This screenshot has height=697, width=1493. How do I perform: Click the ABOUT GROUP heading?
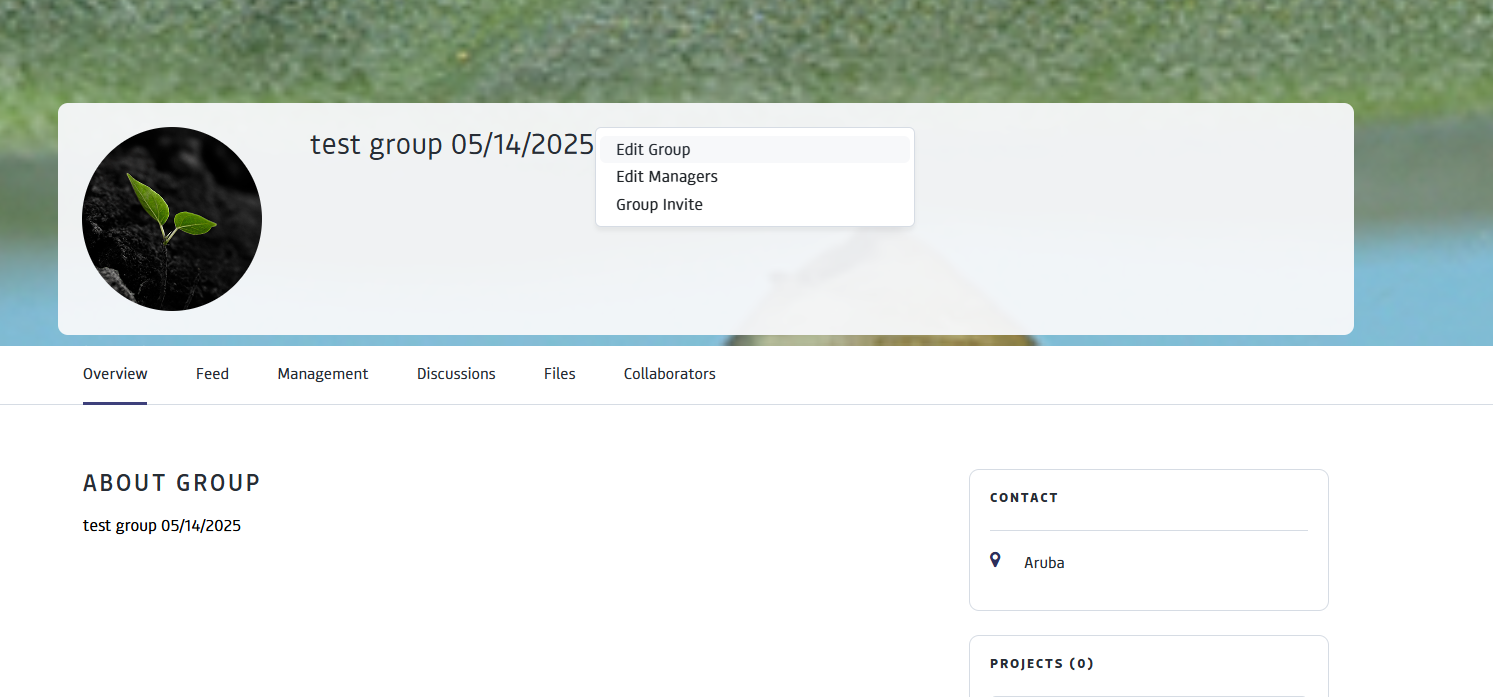171,483
